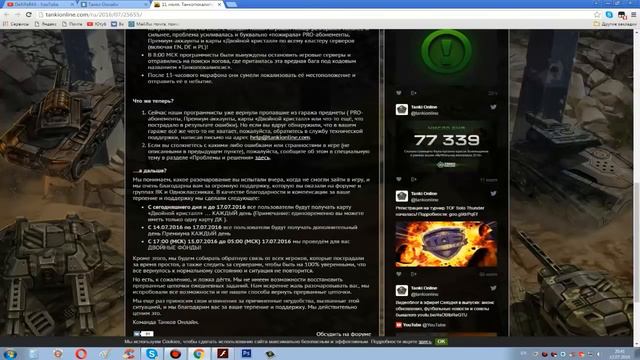640x360 pixels.
Task: Switch to Chrome in the taskbar
Action: pyautogui.click(x=199, y=353)
